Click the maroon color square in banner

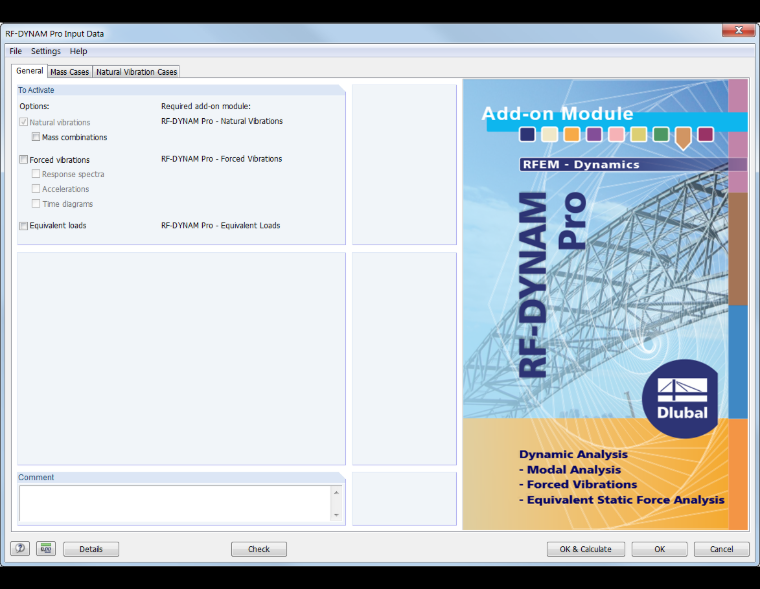pos(705,134)
